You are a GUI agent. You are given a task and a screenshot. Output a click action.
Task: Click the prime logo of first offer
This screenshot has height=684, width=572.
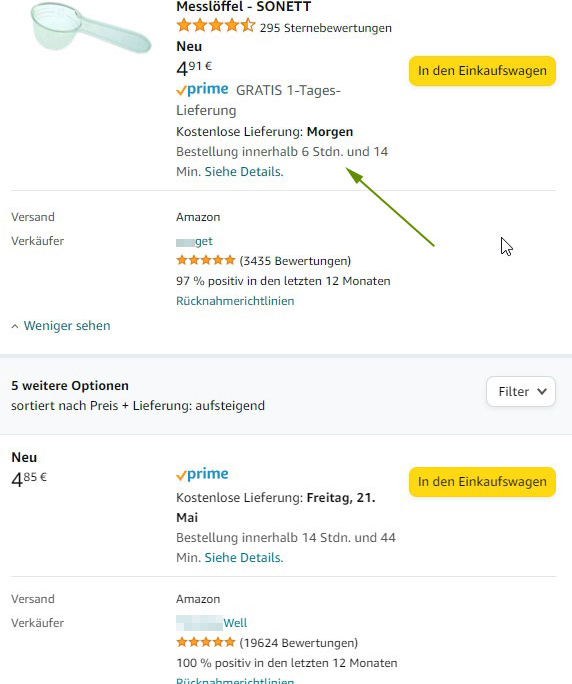coord(202,89)
